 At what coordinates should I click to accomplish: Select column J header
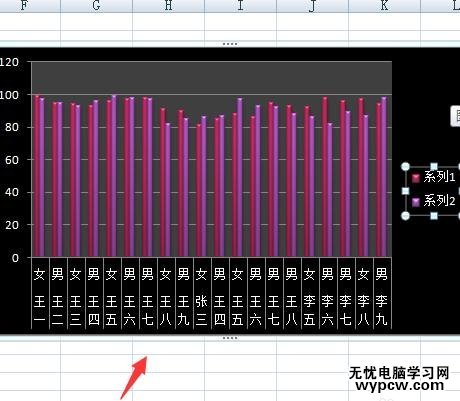tap(312, 6)
